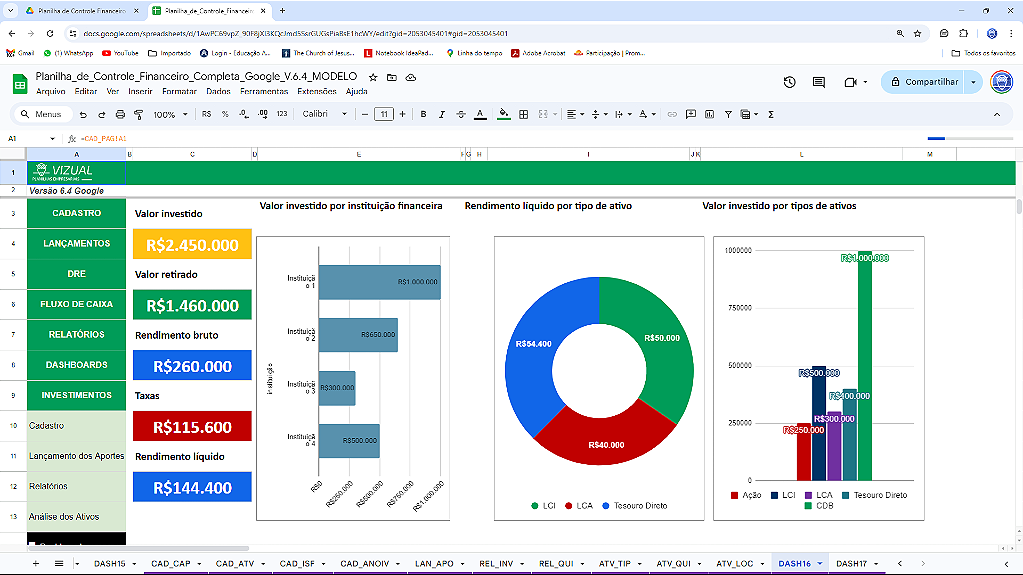Switch to the REL_INV sheet tab

(x=497, y=564)
